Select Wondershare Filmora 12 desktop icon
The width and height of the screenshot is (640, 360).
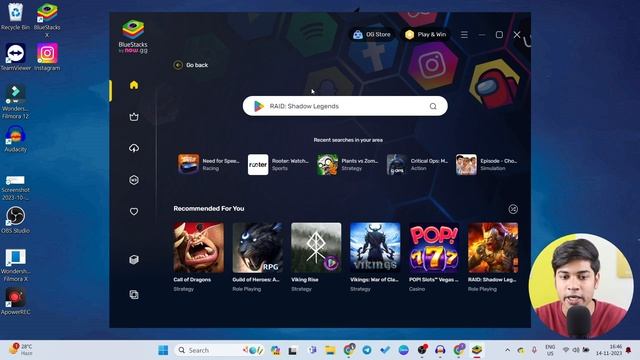(x=16, y=102)
